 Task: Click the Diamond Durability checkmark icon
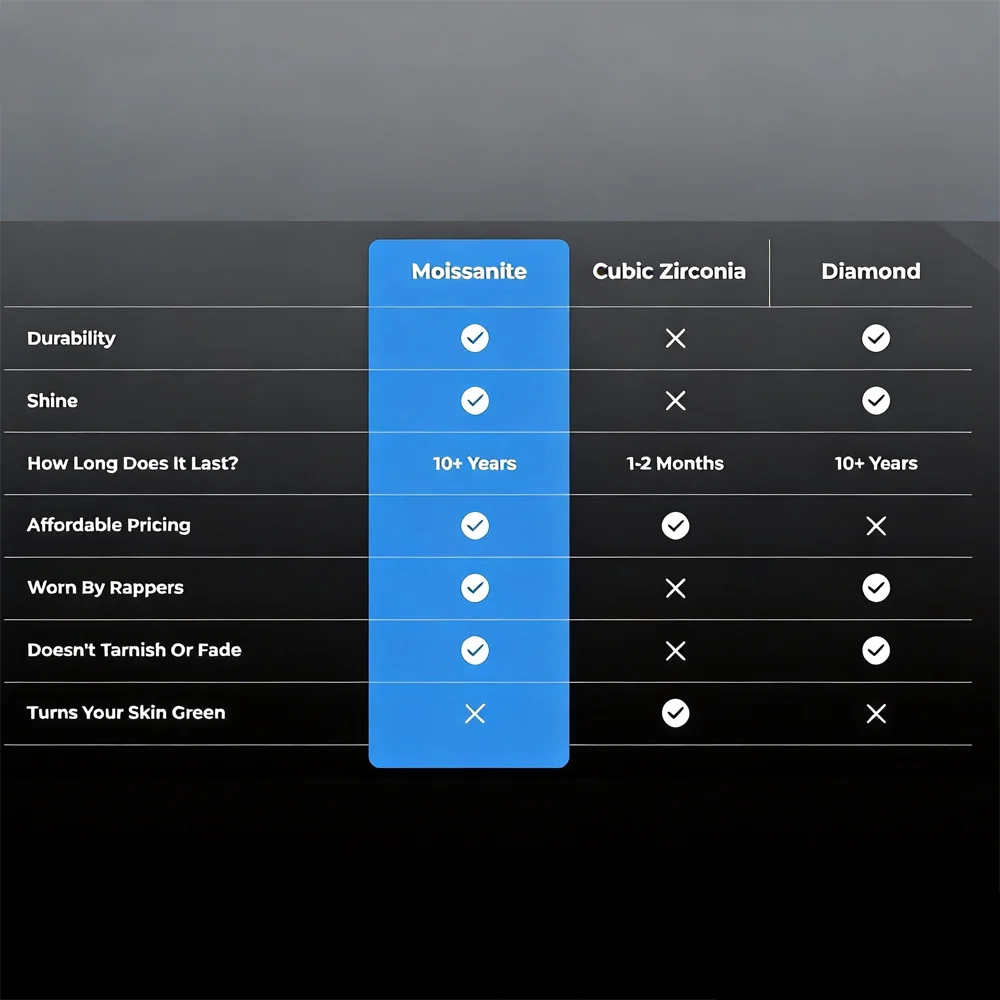[x=876, y=339]
